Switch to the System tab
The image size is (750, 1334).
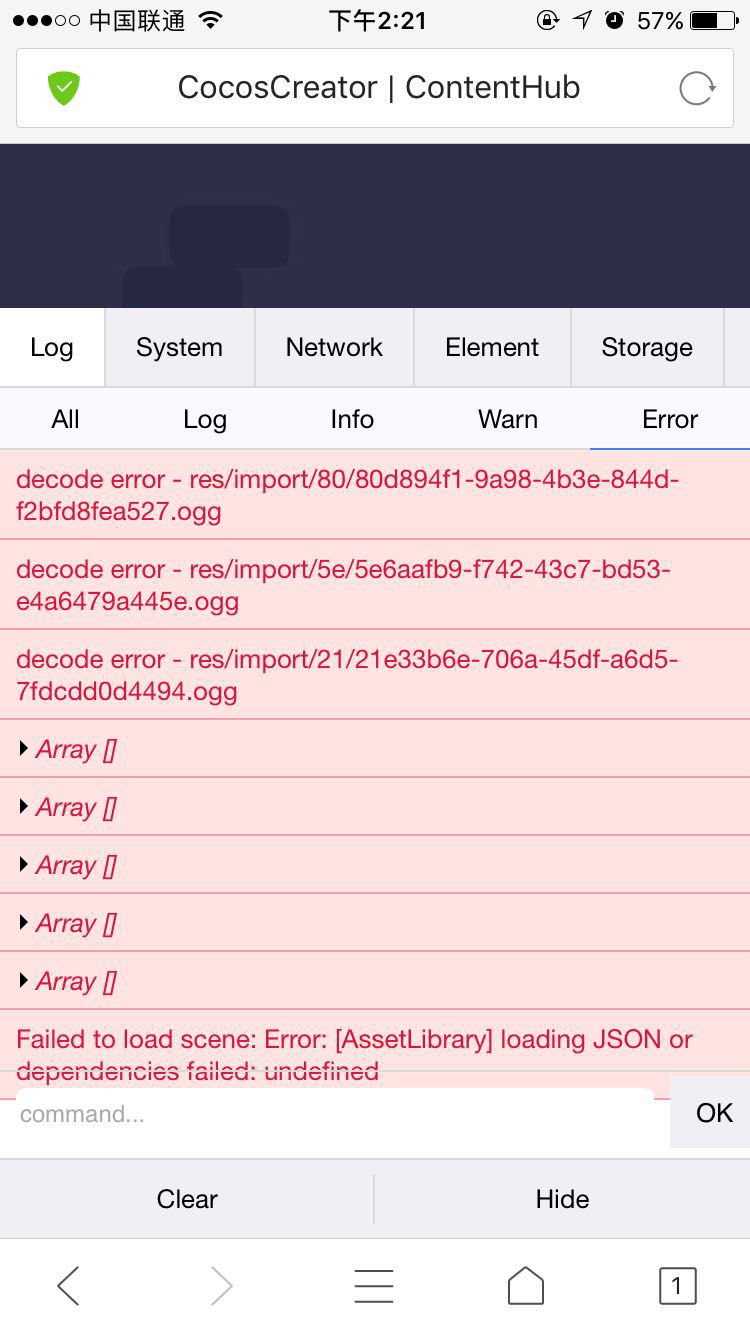(x=179, y=347)
